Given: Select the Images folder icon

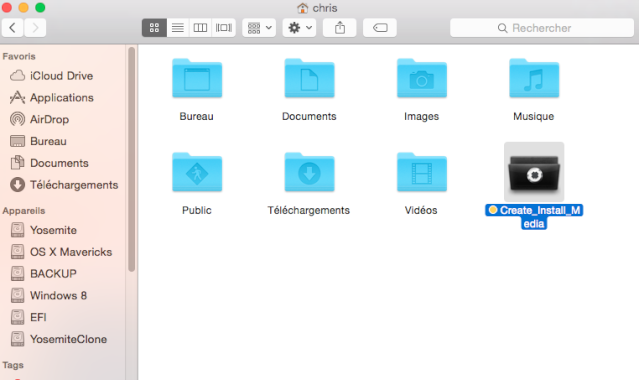Looking at the screenshot, I should 422,78.
